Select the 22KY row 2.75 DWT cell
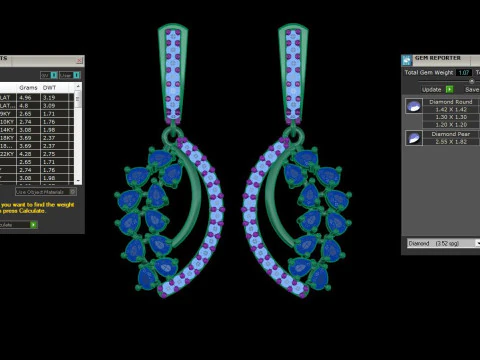Image resolution: width=480 pixels, height=360 pixels. (55, 154)
